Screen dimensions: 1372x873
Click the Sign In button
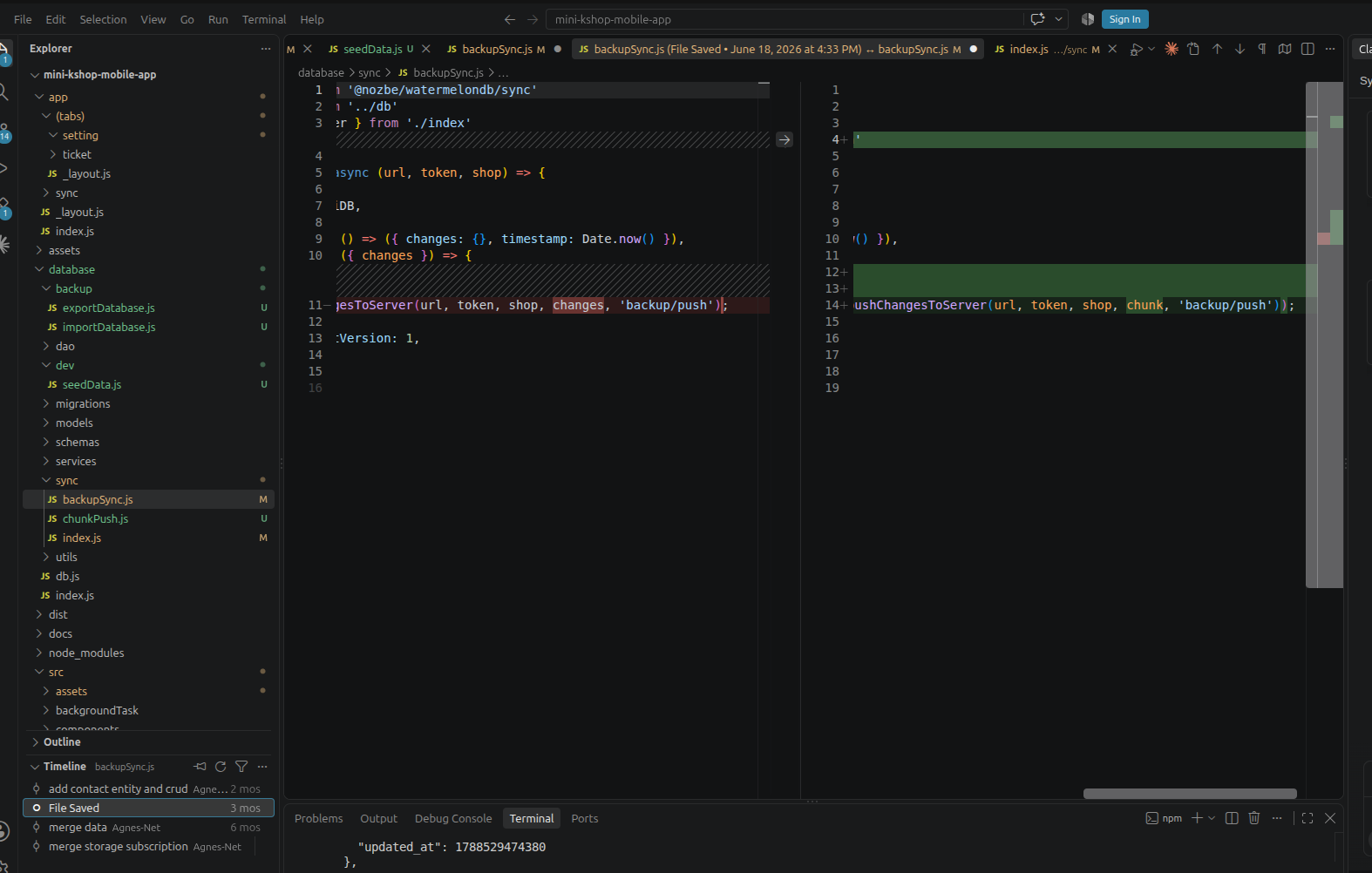[x=1124, y=19]
